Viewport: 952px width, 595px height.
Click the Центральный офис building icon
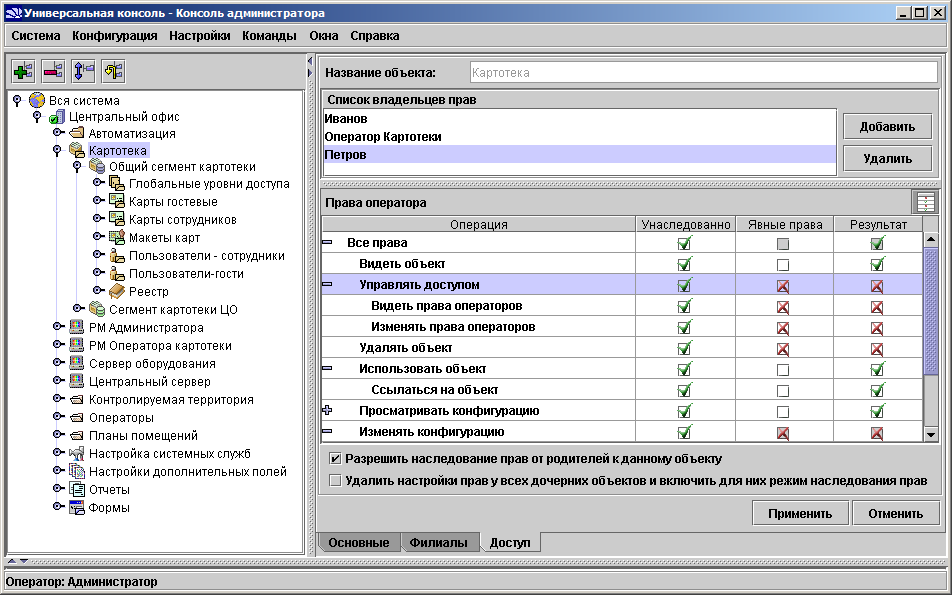[57, 117]
